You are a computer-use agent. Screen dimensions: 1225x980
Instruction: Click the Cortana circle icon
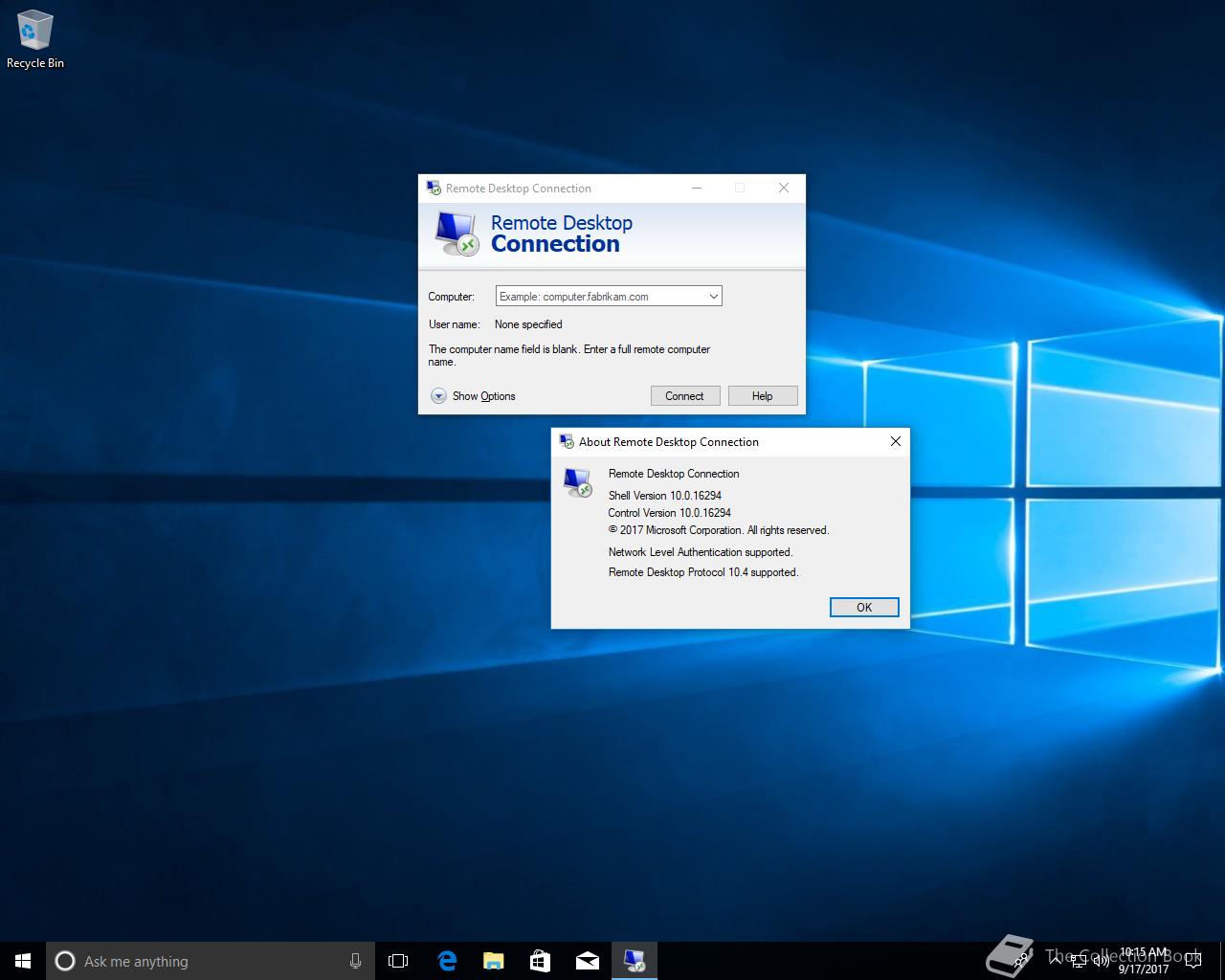(65, 961)
